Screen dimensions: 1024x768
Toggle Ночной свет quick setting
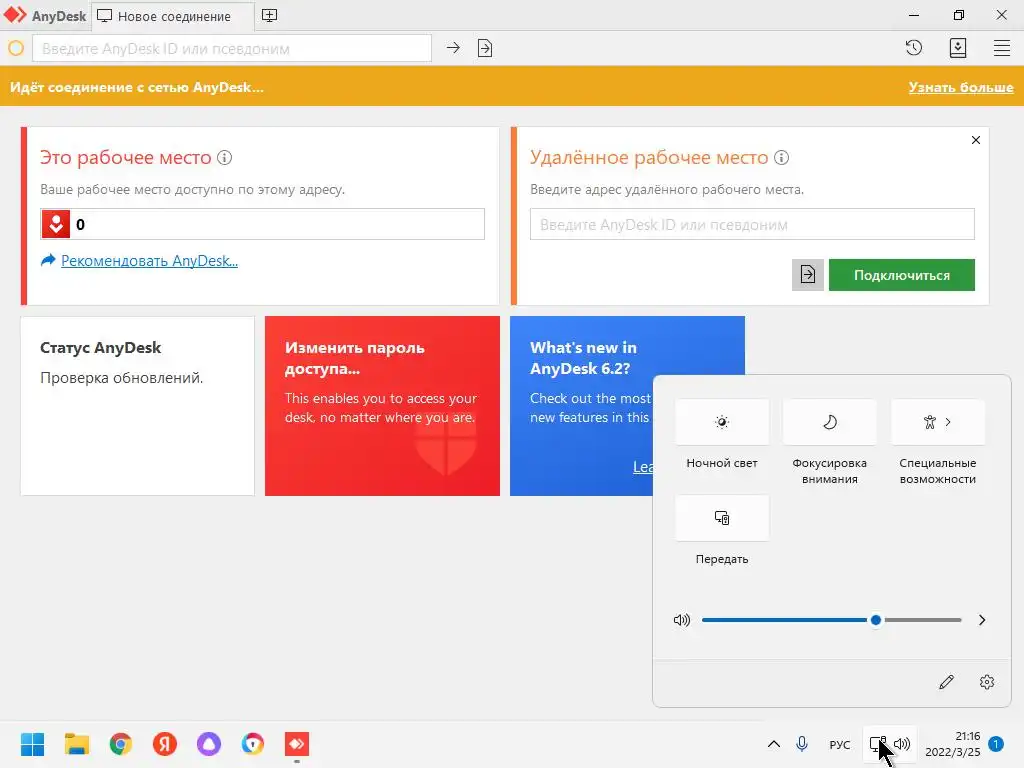point(722,422)
